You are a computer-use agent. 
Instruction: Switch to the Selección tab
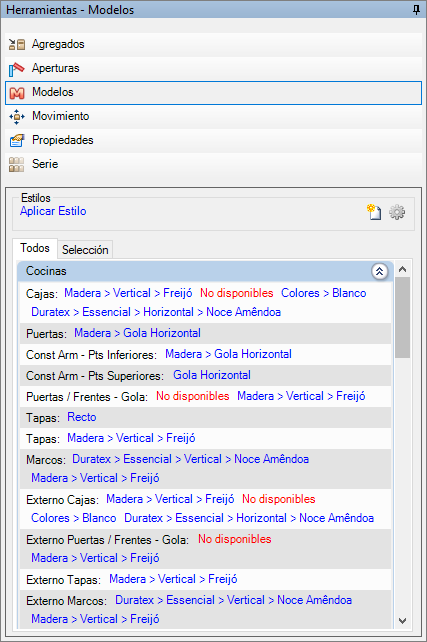(x=85, y=250)
